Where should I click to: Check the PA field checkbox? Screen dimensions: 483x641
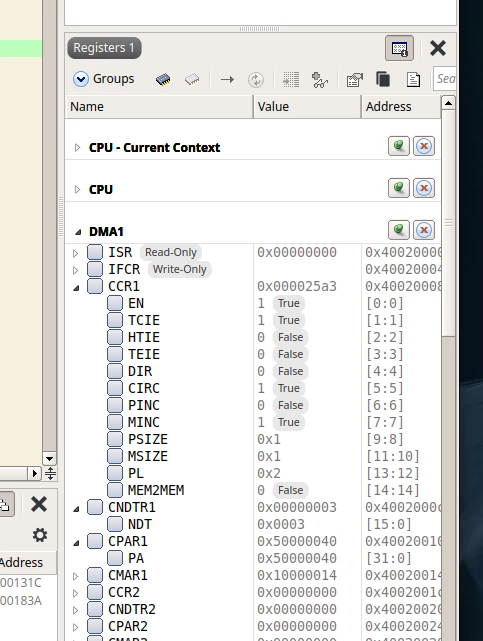point(115,558)
